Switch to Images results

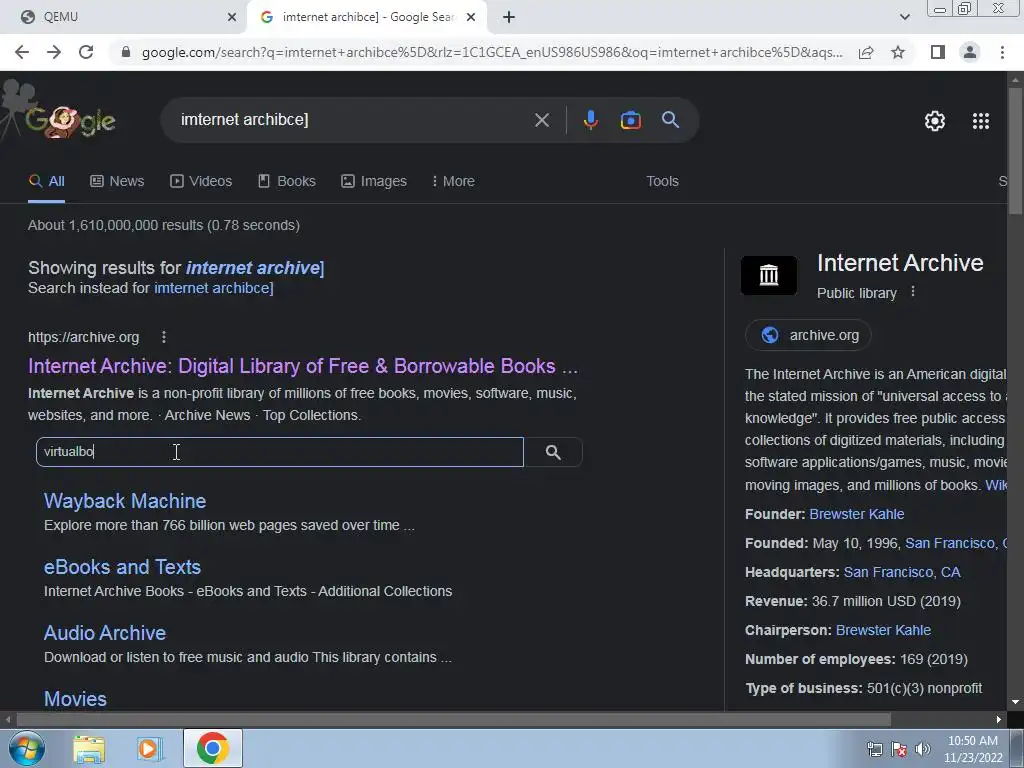[x=374, y=182]
